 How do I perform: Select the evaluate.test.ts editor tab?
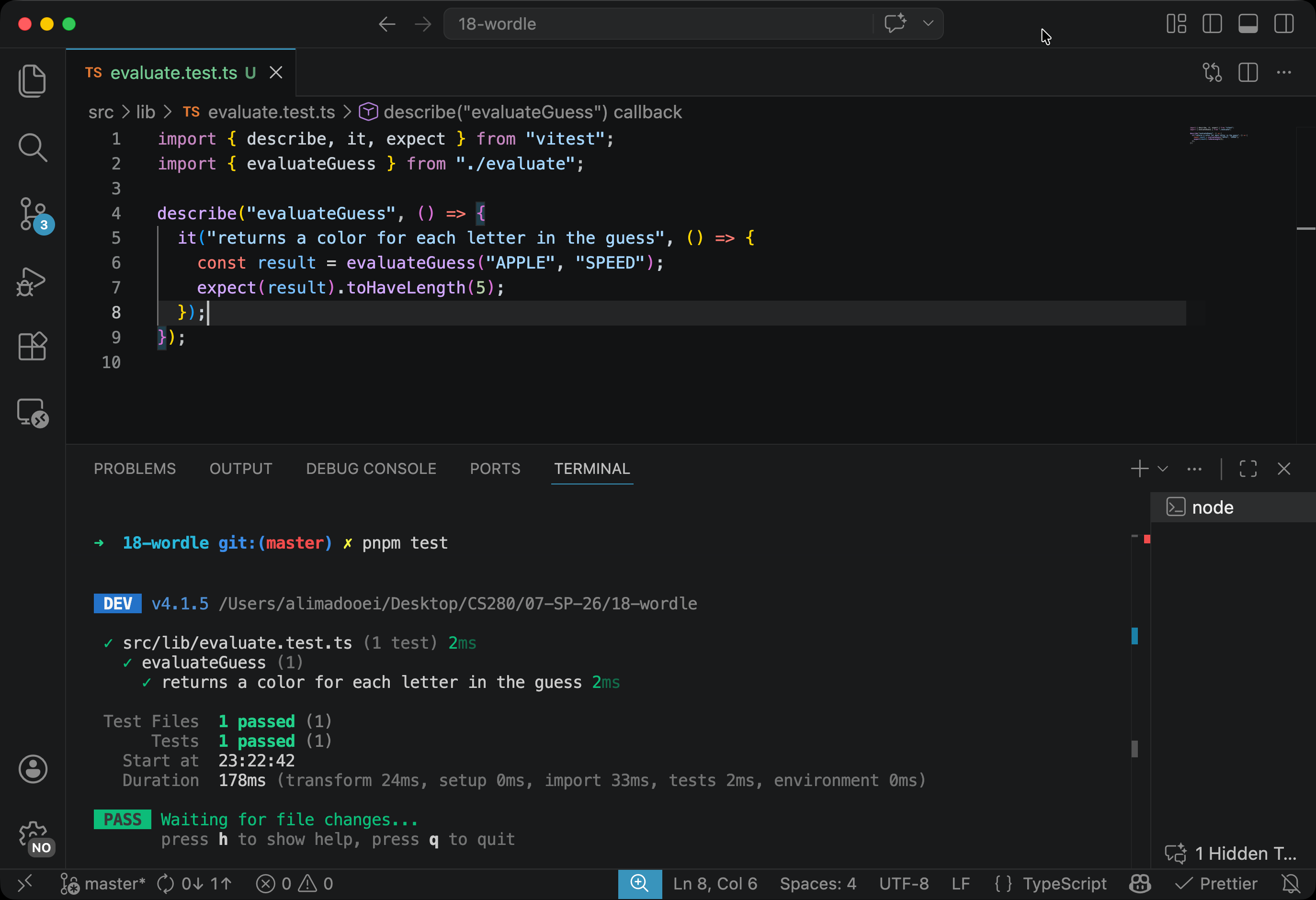pos(181,72)
